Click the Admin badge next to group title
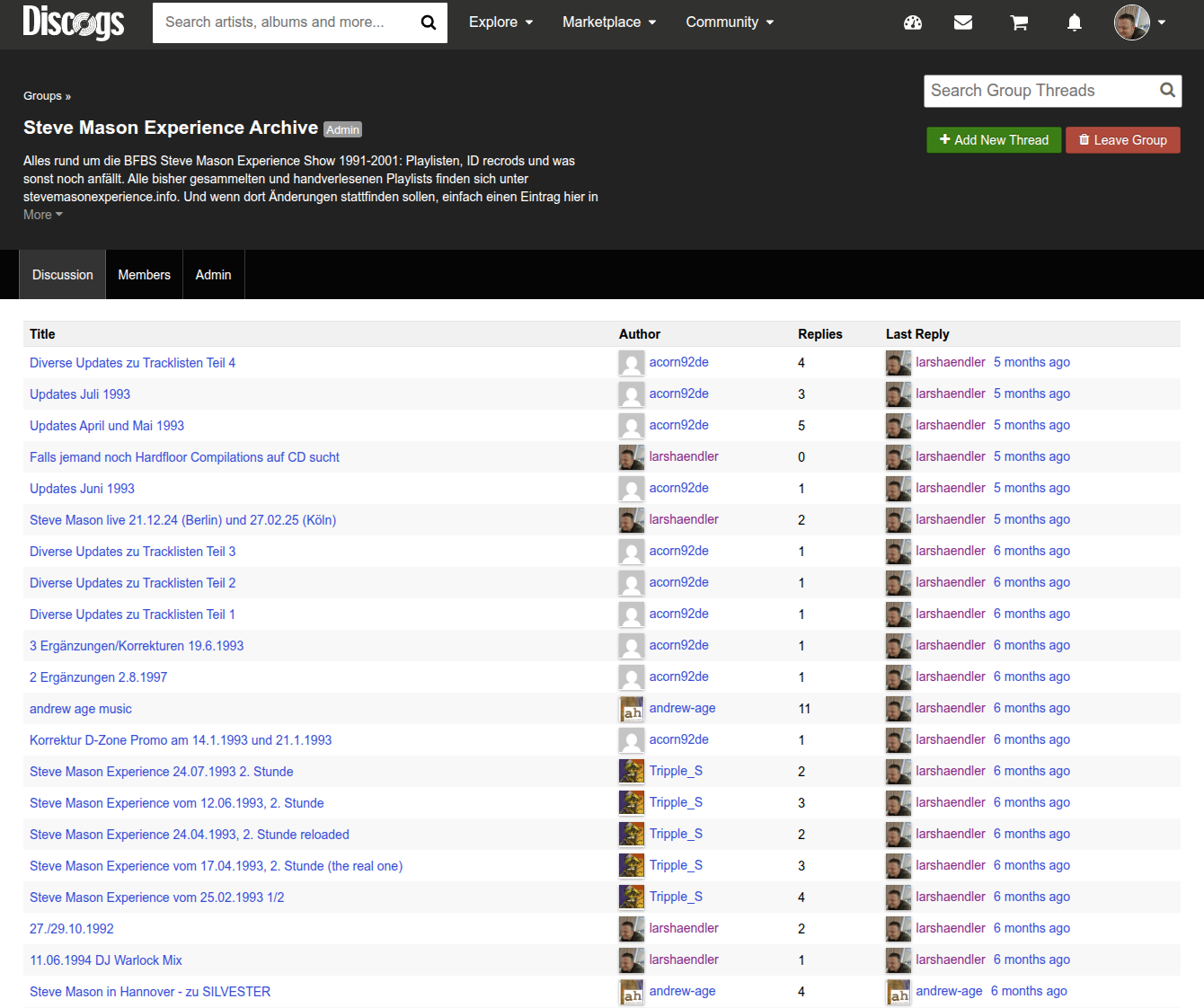1204x1008 pixels. click(x=342, y=129)
